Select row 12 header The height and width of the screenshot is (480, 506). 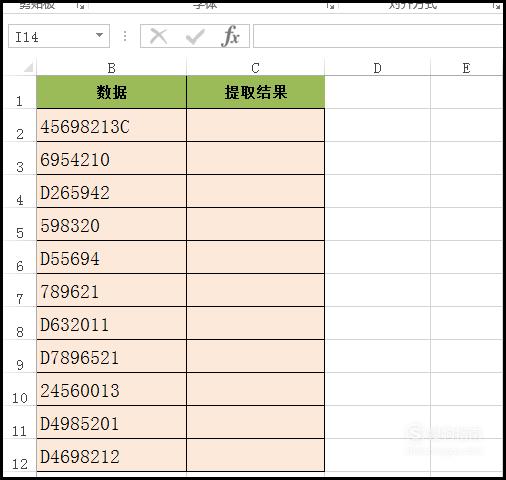(19, 455)
